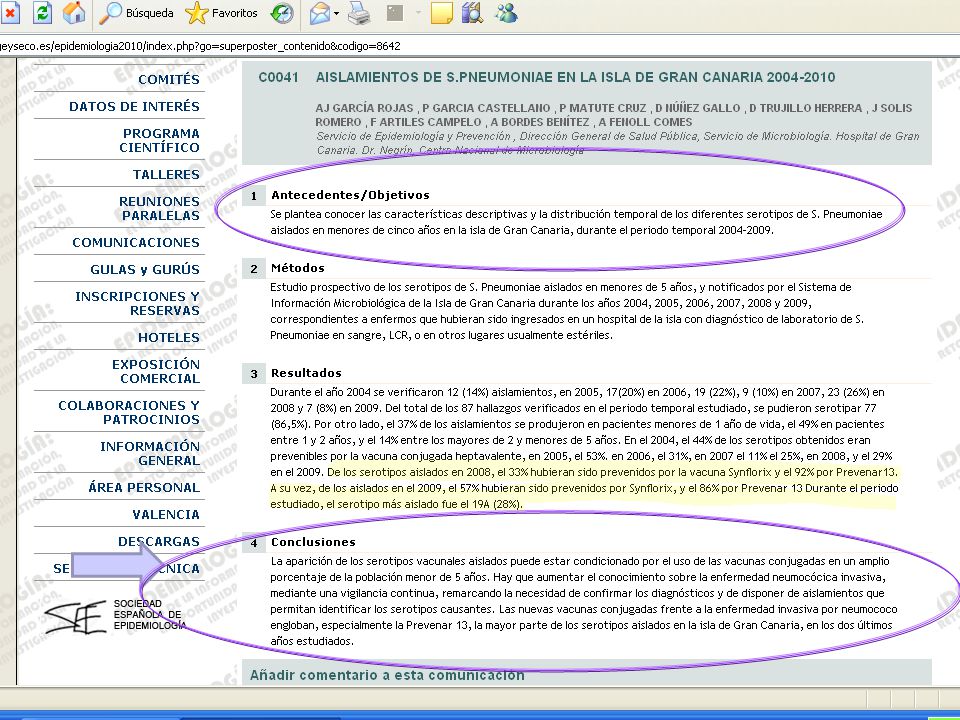This screenshot has height=720, width=960.
Task: Click the 'Resultados' section heading
Action: click(306, 373)
